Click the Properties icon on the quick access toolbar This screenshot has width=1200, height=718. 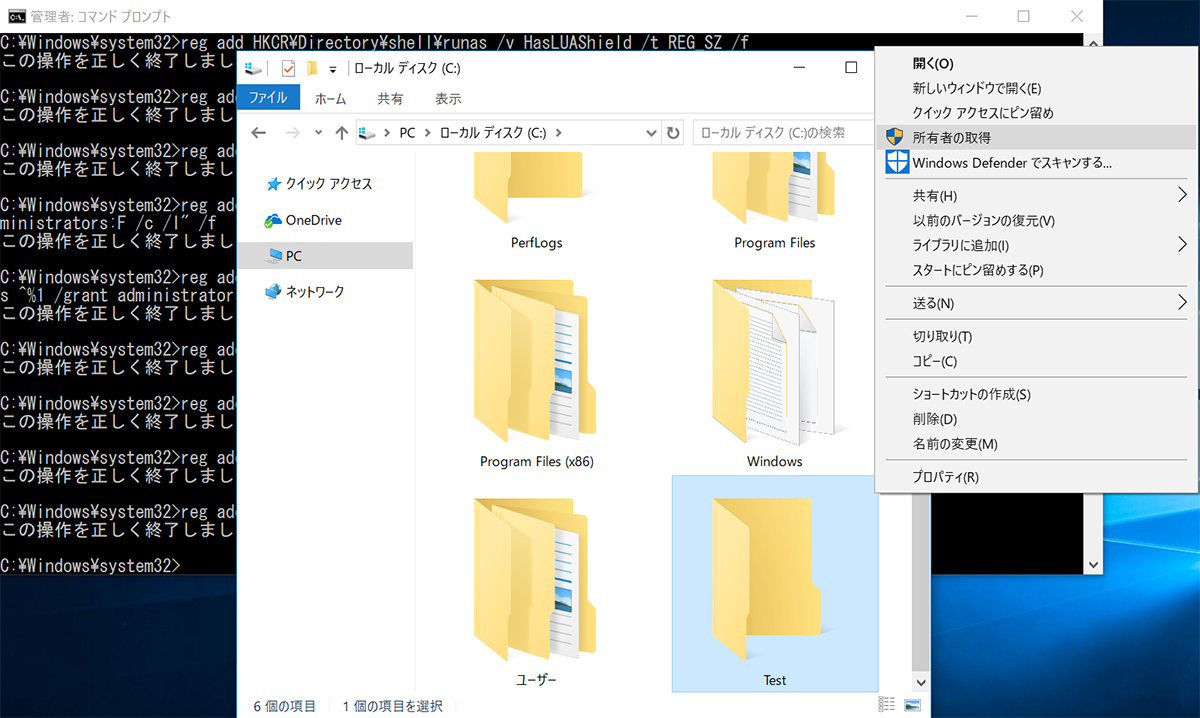click(x=286, y=67)
